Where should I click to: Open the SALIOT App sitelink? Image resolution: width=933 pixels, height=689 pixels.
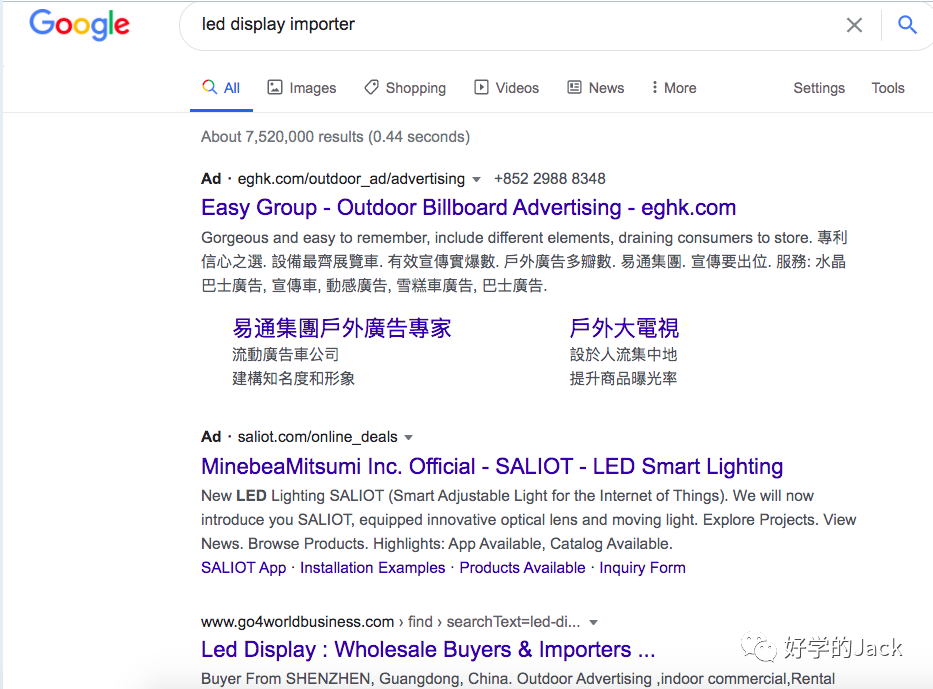coord(243,568)
